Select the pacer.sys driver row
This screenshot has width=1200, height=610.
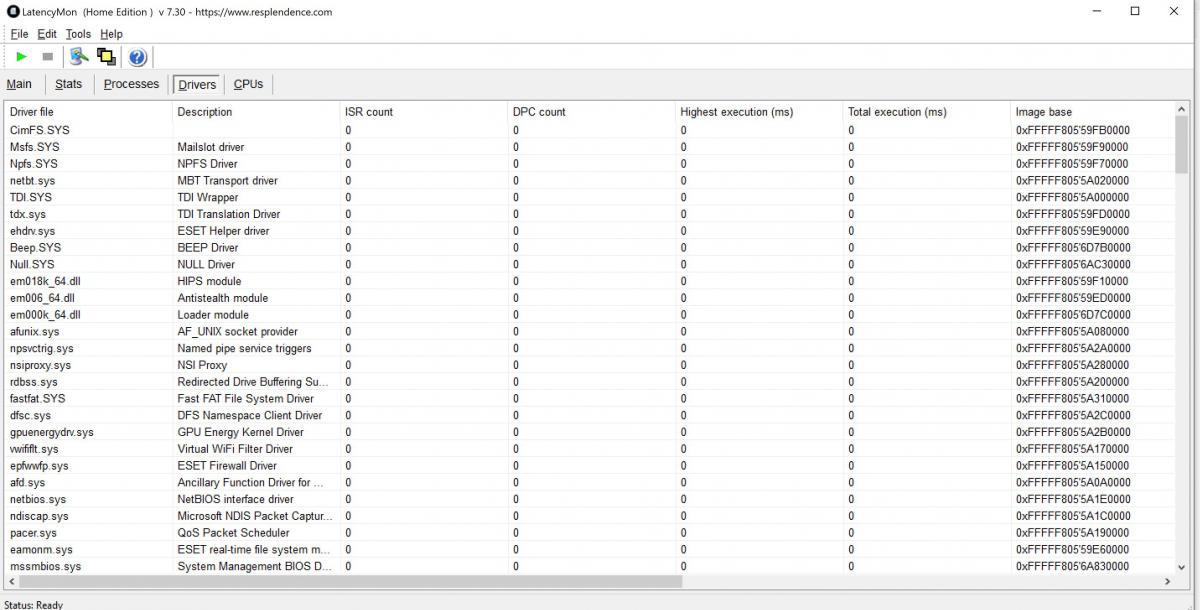point(590,533)
